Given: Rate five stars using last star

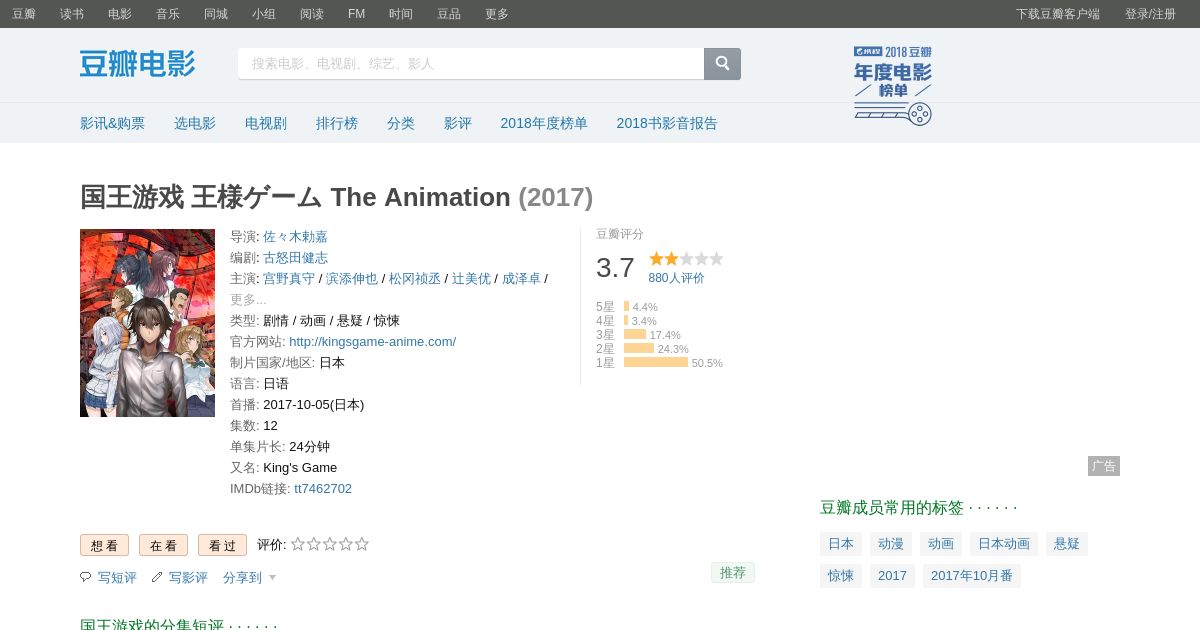Looking at the screenshot, I should 362,544.
